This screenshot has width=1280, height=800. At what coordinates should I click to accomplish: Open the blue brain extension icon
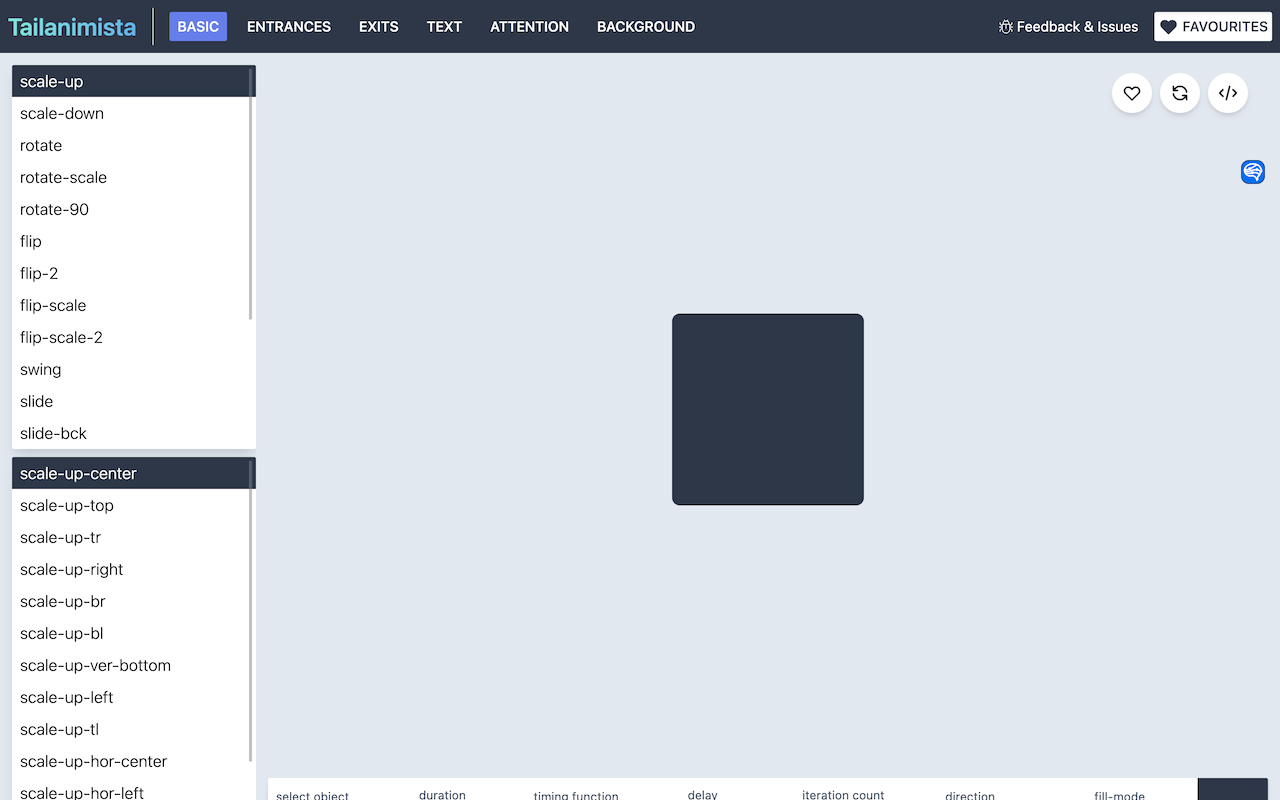(x=1253, y=172)
